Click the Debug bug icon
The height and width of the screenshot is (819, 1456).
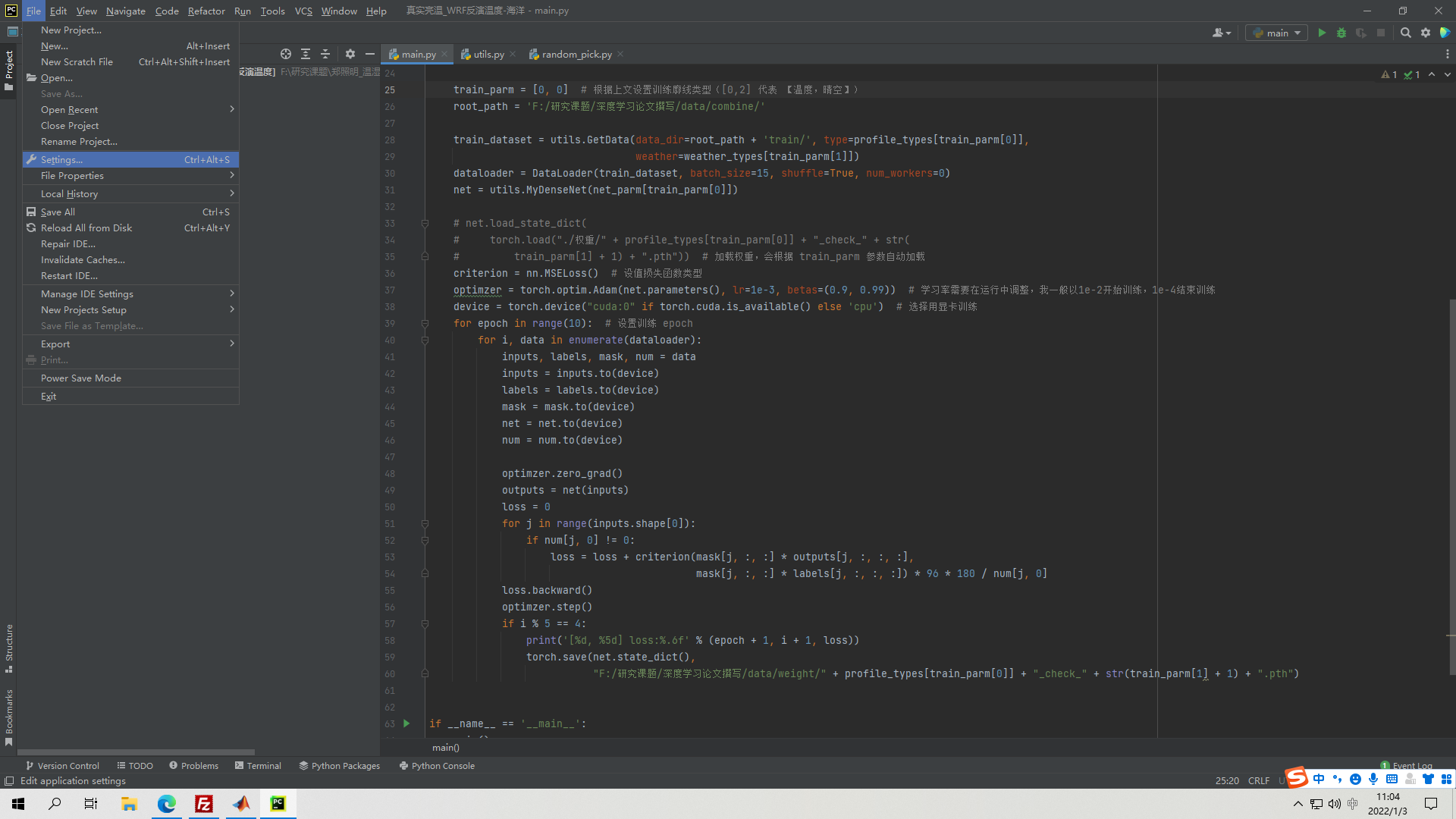[x=1341, y=33]
